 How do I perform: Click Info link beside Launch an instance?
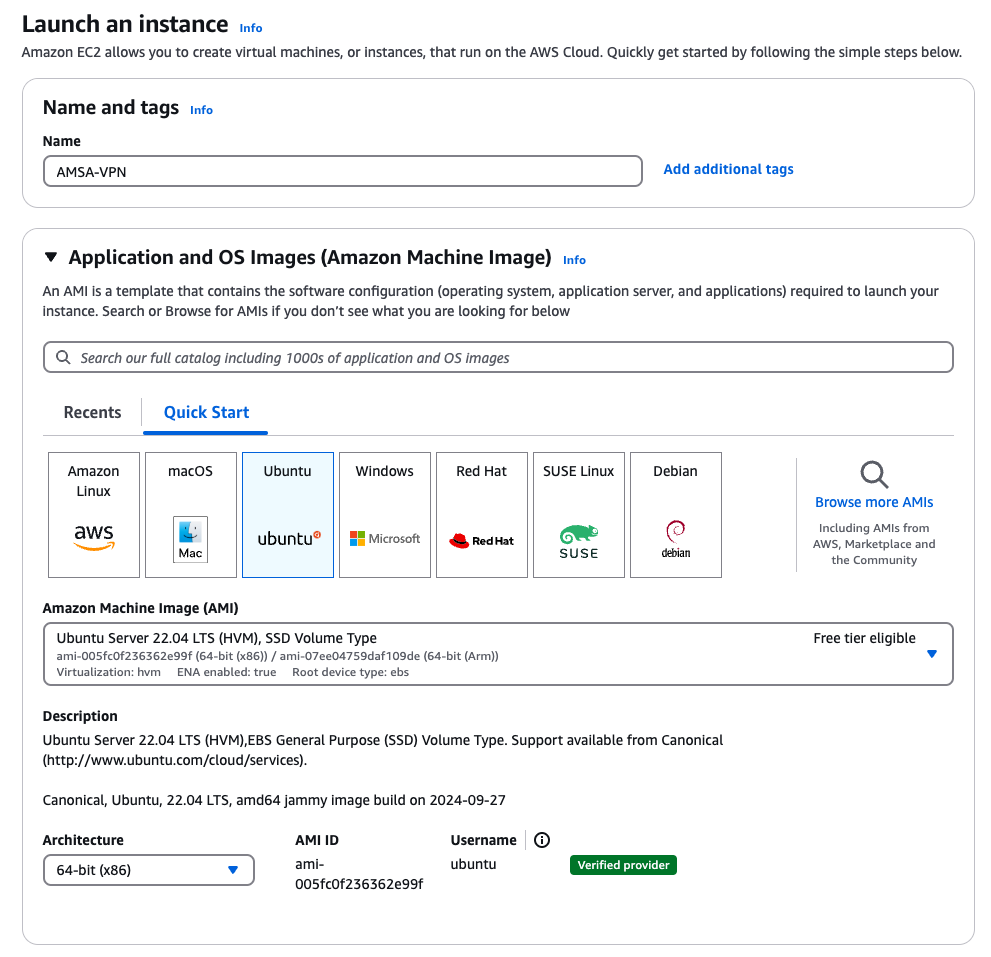(251, 28)
